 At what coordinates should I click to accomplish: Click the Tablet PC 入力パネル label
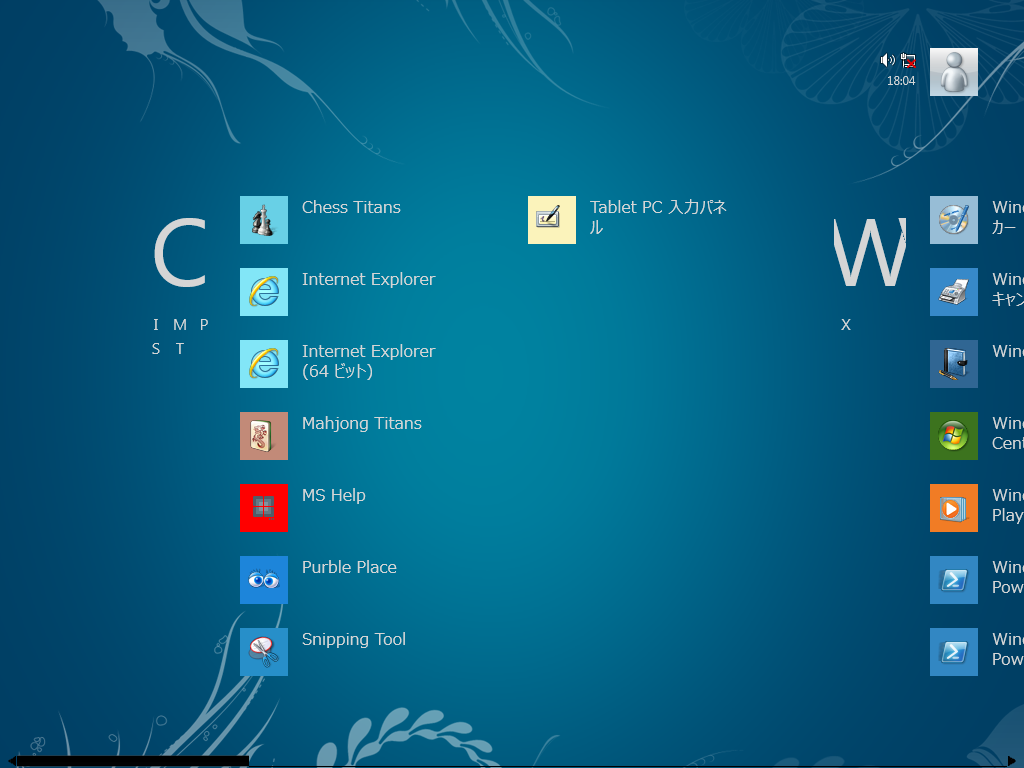click(x=658, y=217)
